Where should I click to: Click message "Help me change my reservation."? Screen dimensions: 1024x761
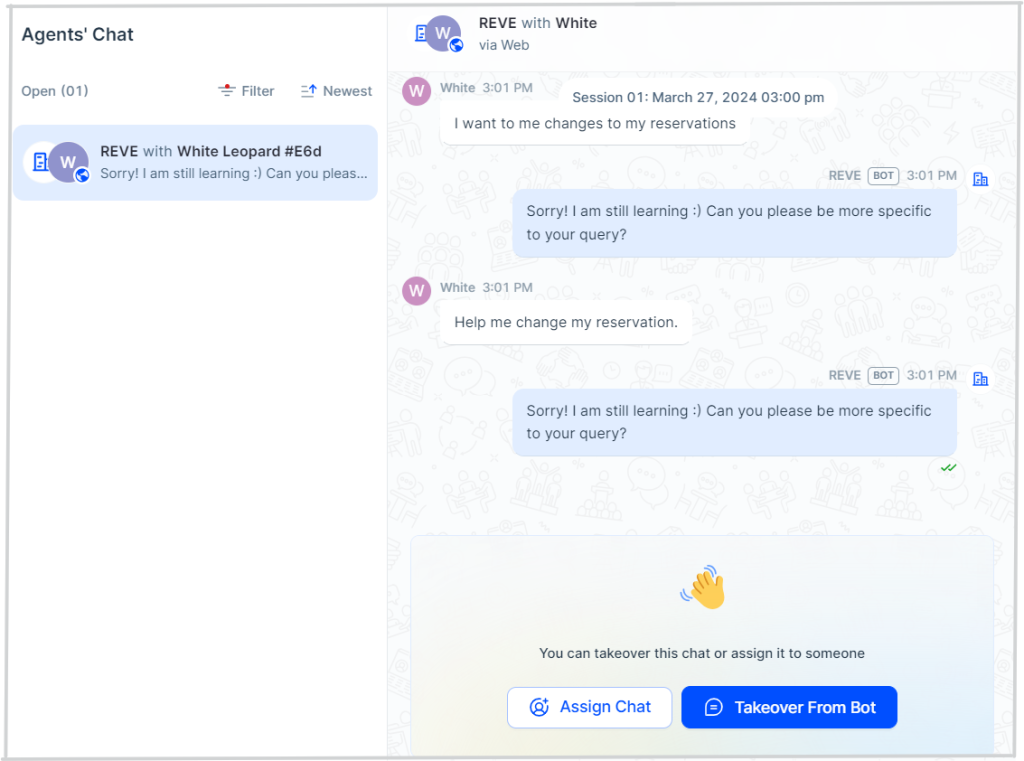(x=565, y=322)
